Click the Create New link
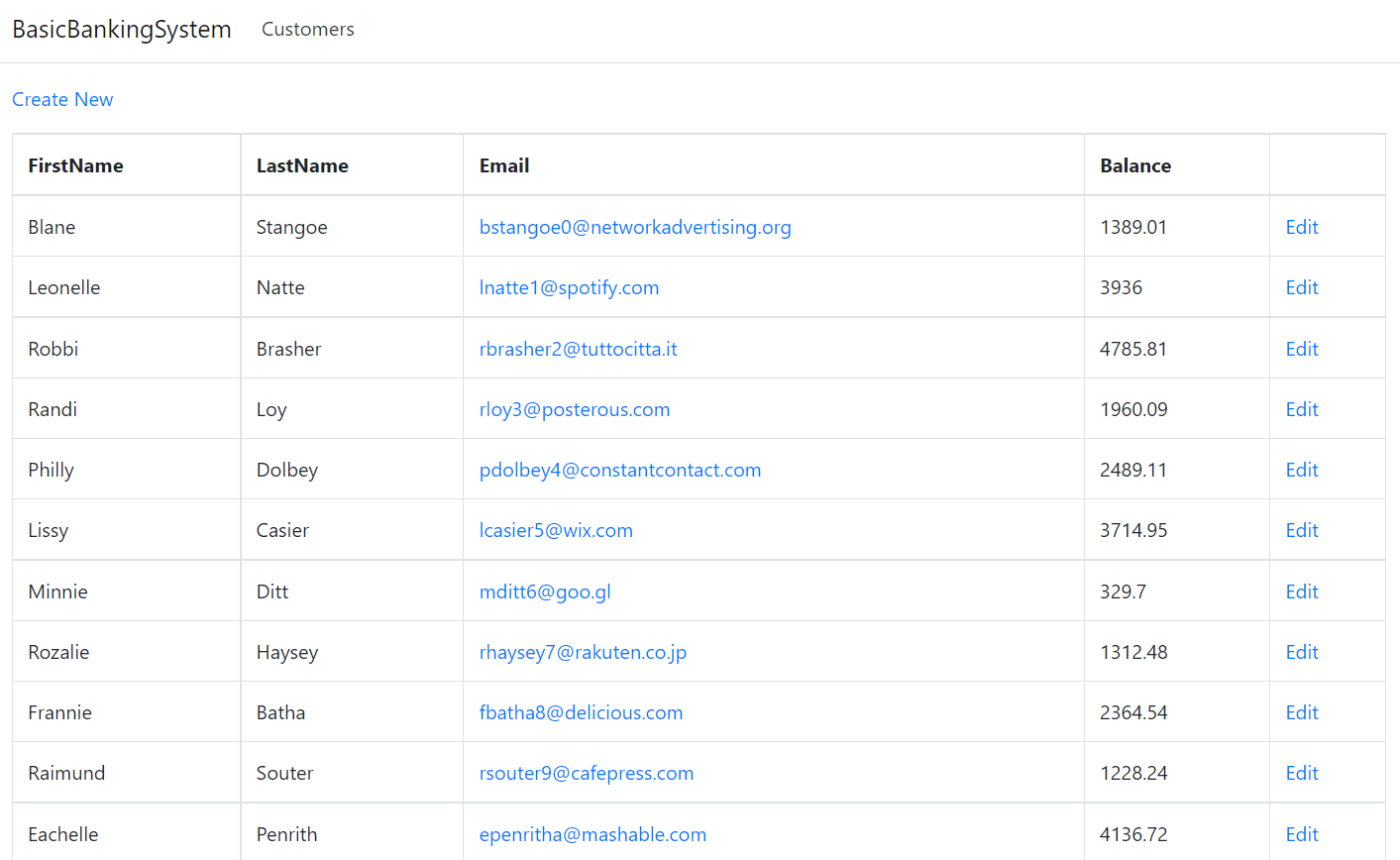This screenshot has height=860, width=1400. point(62,99)
